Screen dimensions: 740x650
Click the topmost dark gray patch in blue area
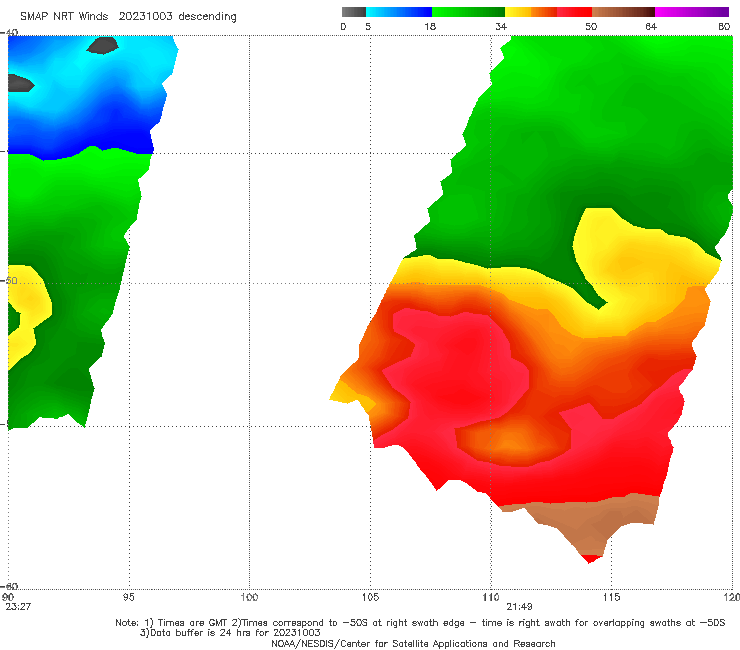coord(102,46)
